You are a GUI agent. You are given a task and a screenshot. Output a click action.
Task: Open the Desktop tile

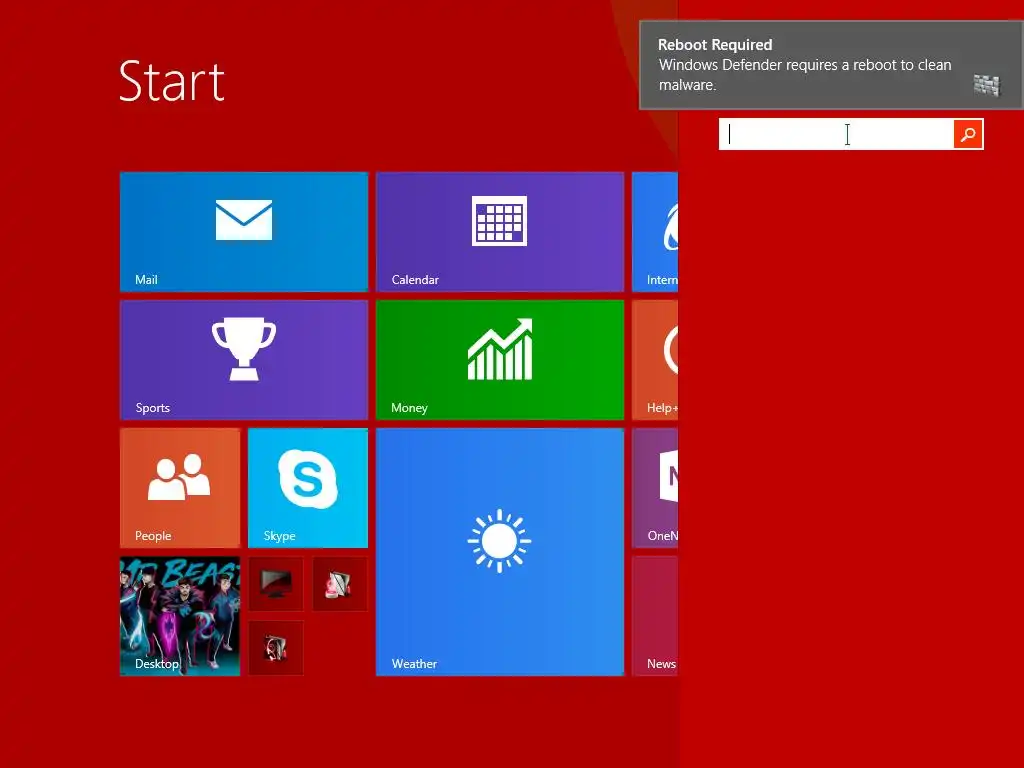(180, 615)
